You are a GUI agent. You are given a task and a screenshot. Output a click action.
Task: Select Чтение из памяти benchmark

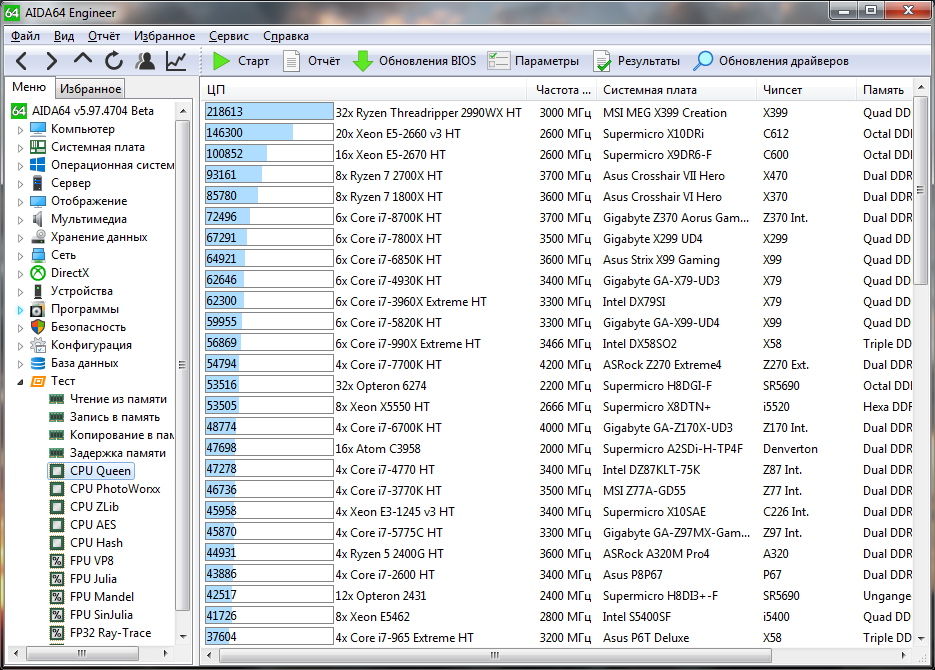pos(118,399)
